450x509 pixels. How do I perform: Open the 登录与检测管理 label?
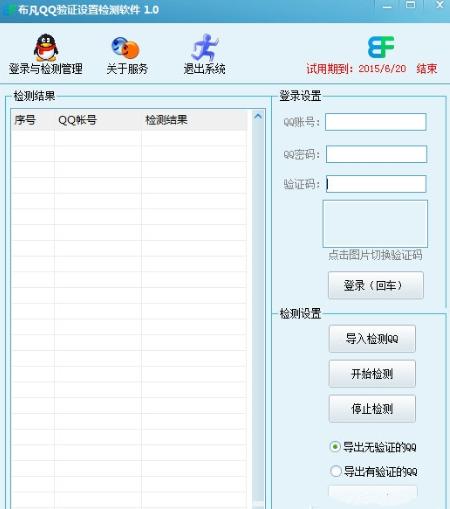(x=46, y=69)
